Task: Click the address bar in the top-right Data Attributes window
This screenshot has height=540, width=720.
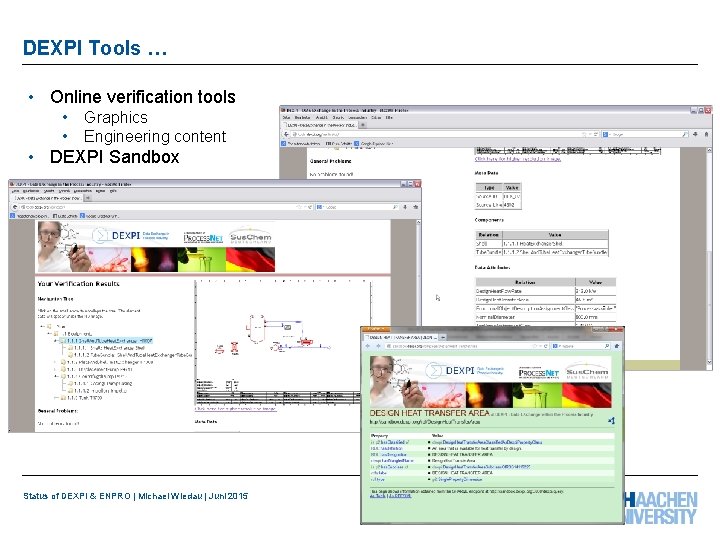Action: click(x=443, y=134)
